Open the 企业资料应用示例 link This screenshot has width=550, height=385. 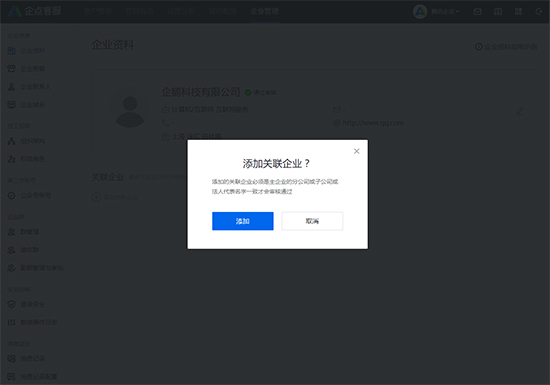tap(506, 47)
